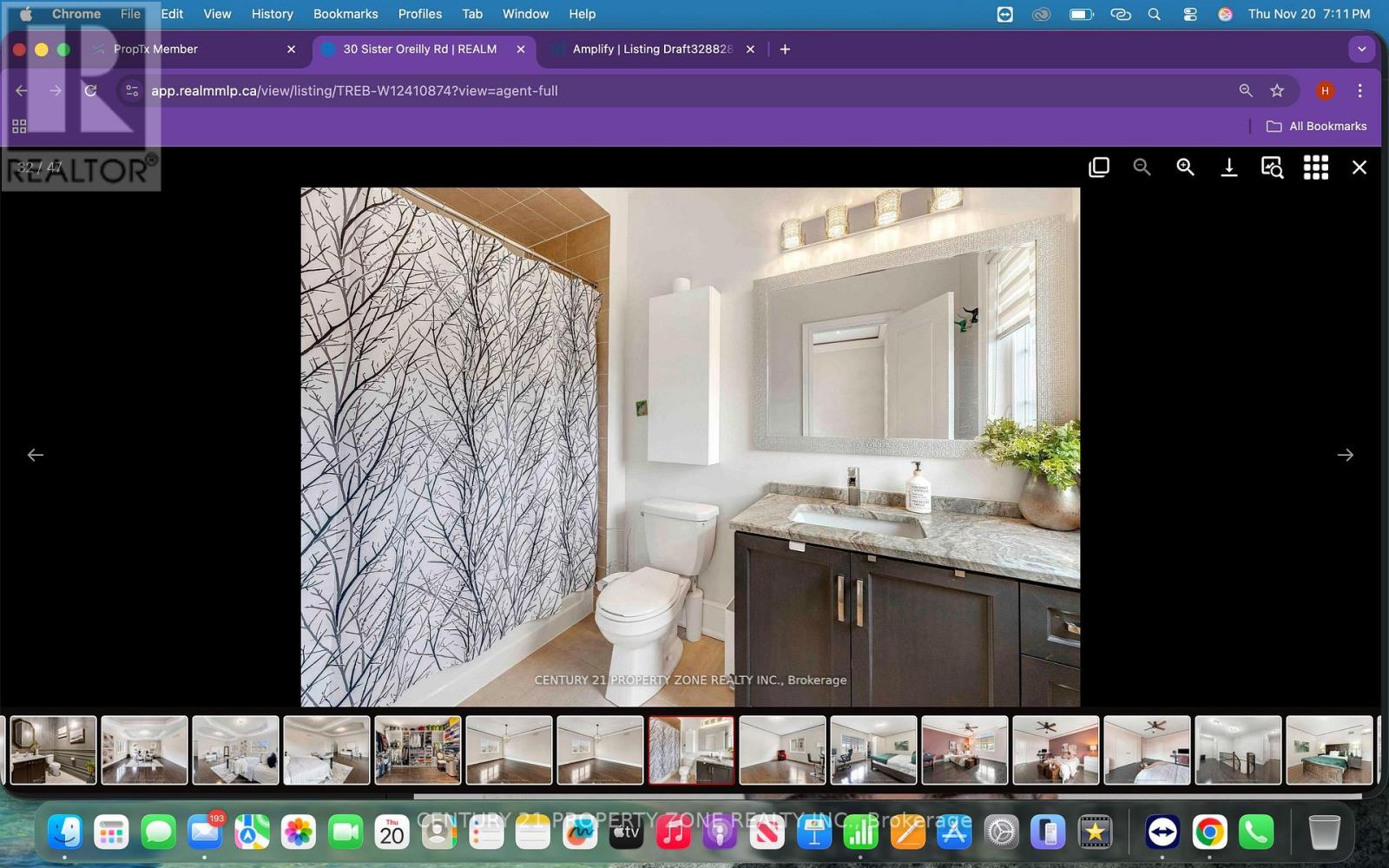The width and height of the screenshot is (1389, 868).
Task: Close the photo viewer
Action: click(x=1359, y=168)
